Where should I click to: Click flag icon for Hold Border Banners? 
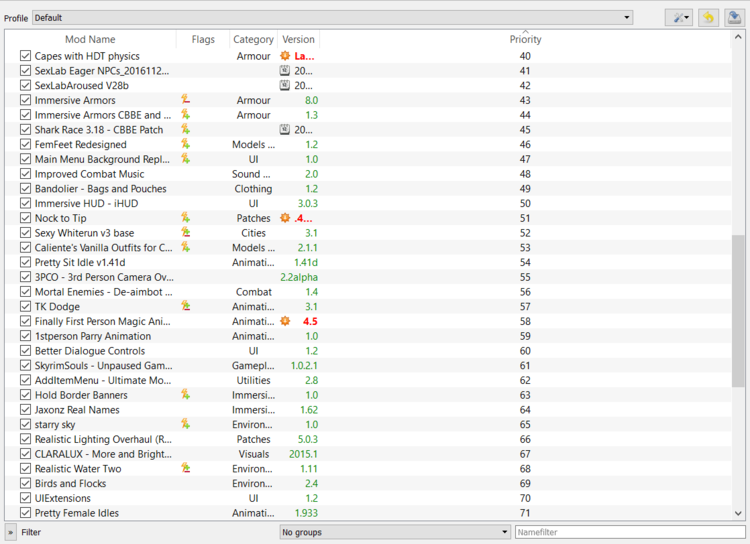(x=186, y=395)
